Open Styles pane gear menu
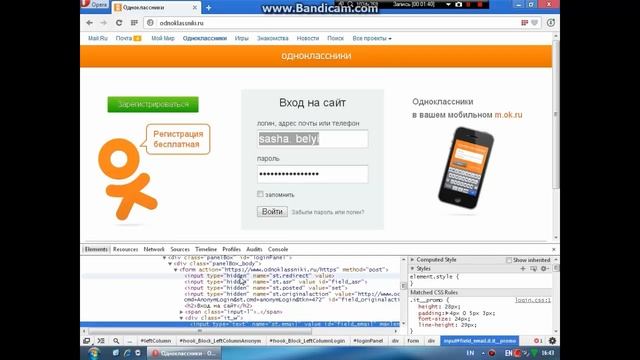 (544, 269)
